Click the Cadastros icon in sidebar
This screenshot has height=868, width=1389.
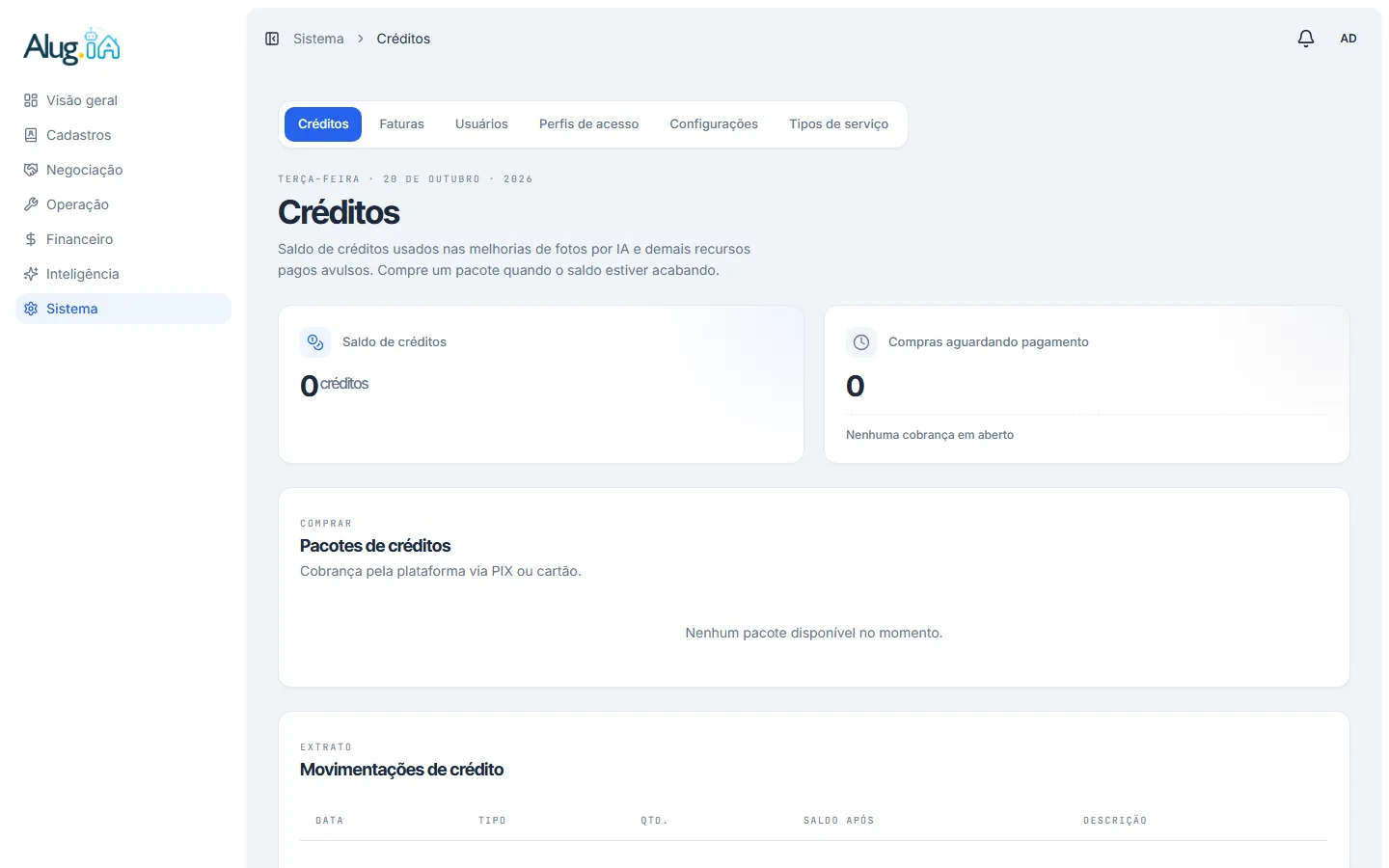[31, 135]
